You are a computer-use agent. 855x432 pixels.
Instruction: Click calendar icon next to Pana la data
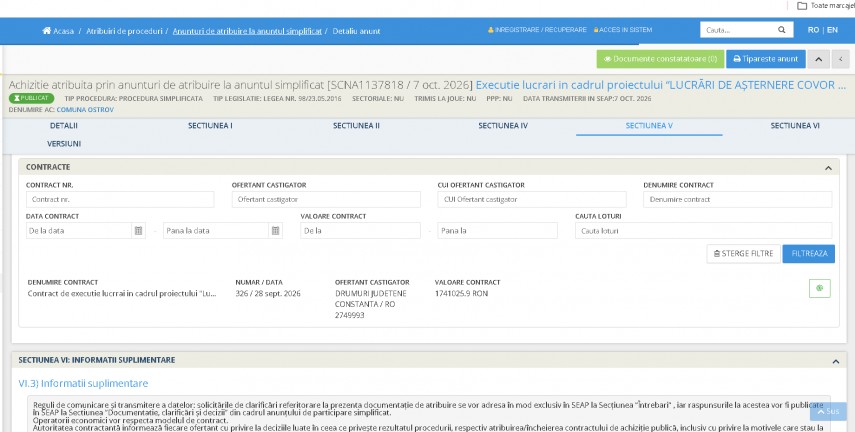276,231
